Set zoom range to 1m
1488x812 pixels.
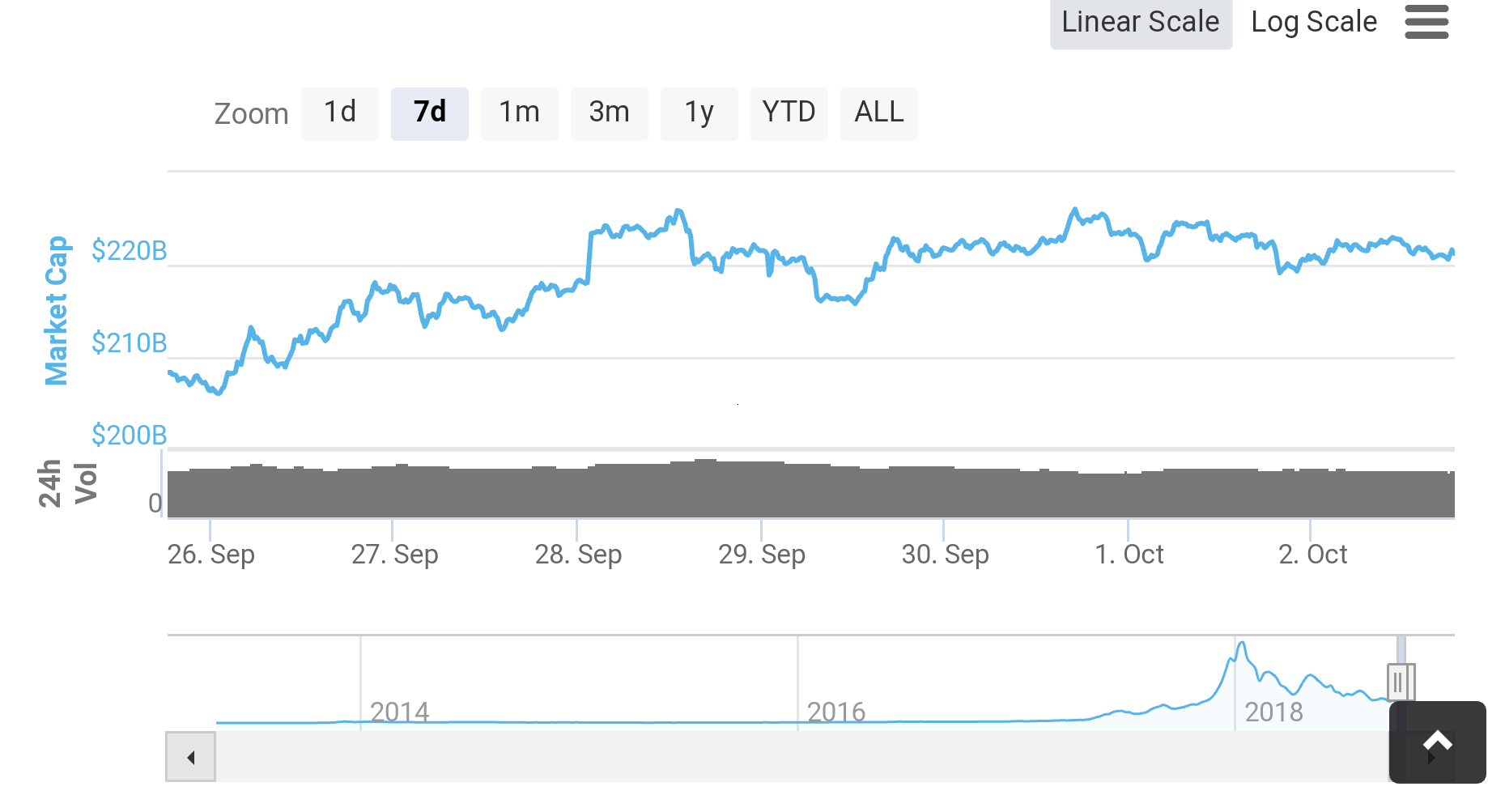point(520,113)
